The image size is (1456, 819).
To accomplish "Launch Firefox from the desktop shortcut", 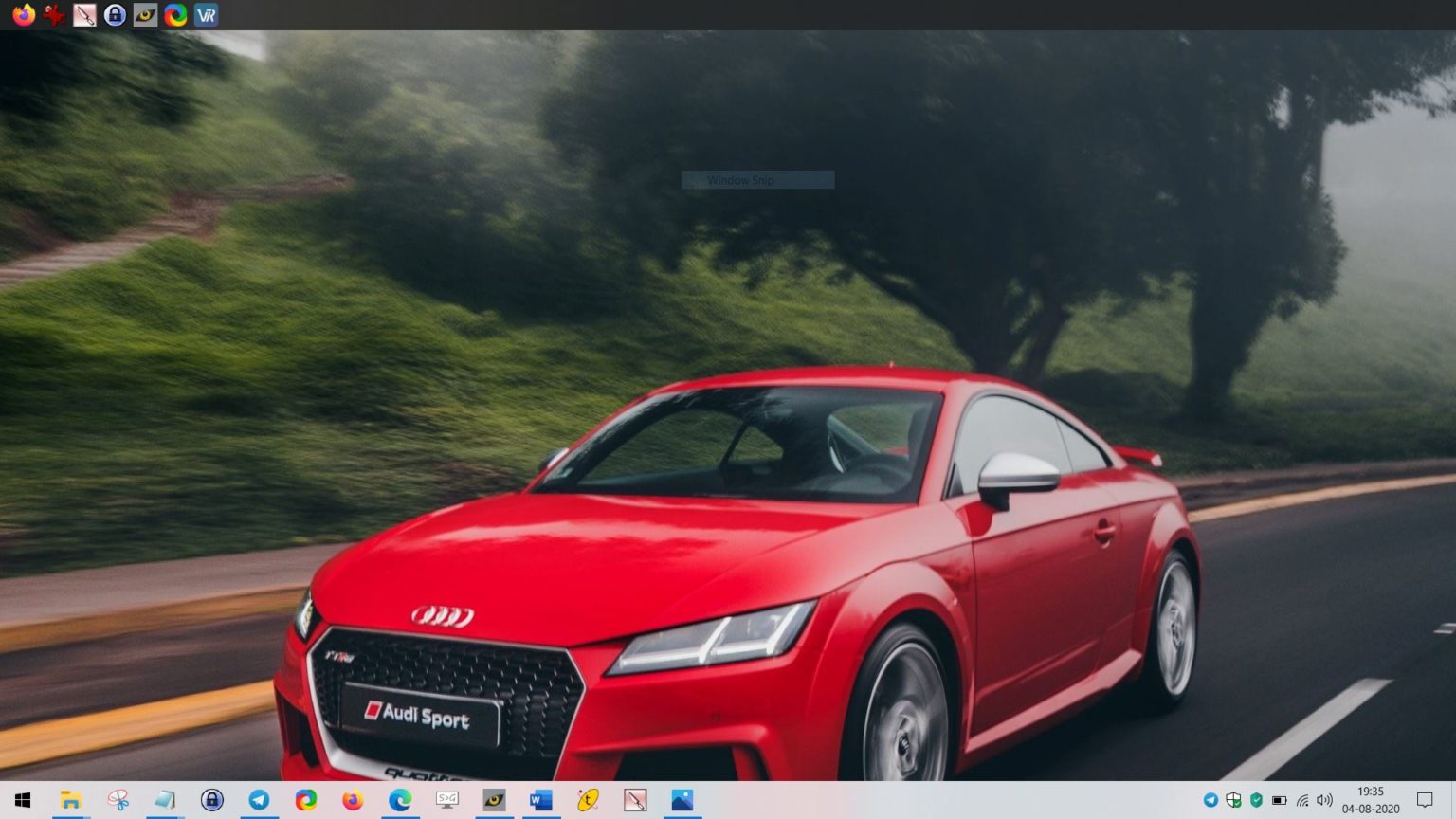I will coord(23,14).
